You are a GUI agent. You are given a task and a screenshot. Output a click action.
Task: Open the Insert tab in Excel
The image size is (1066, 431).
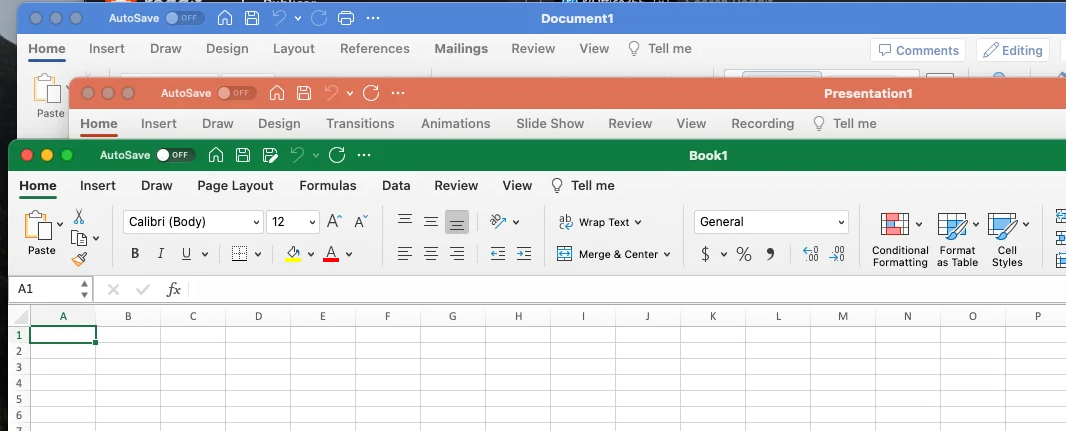pos(98,186)
